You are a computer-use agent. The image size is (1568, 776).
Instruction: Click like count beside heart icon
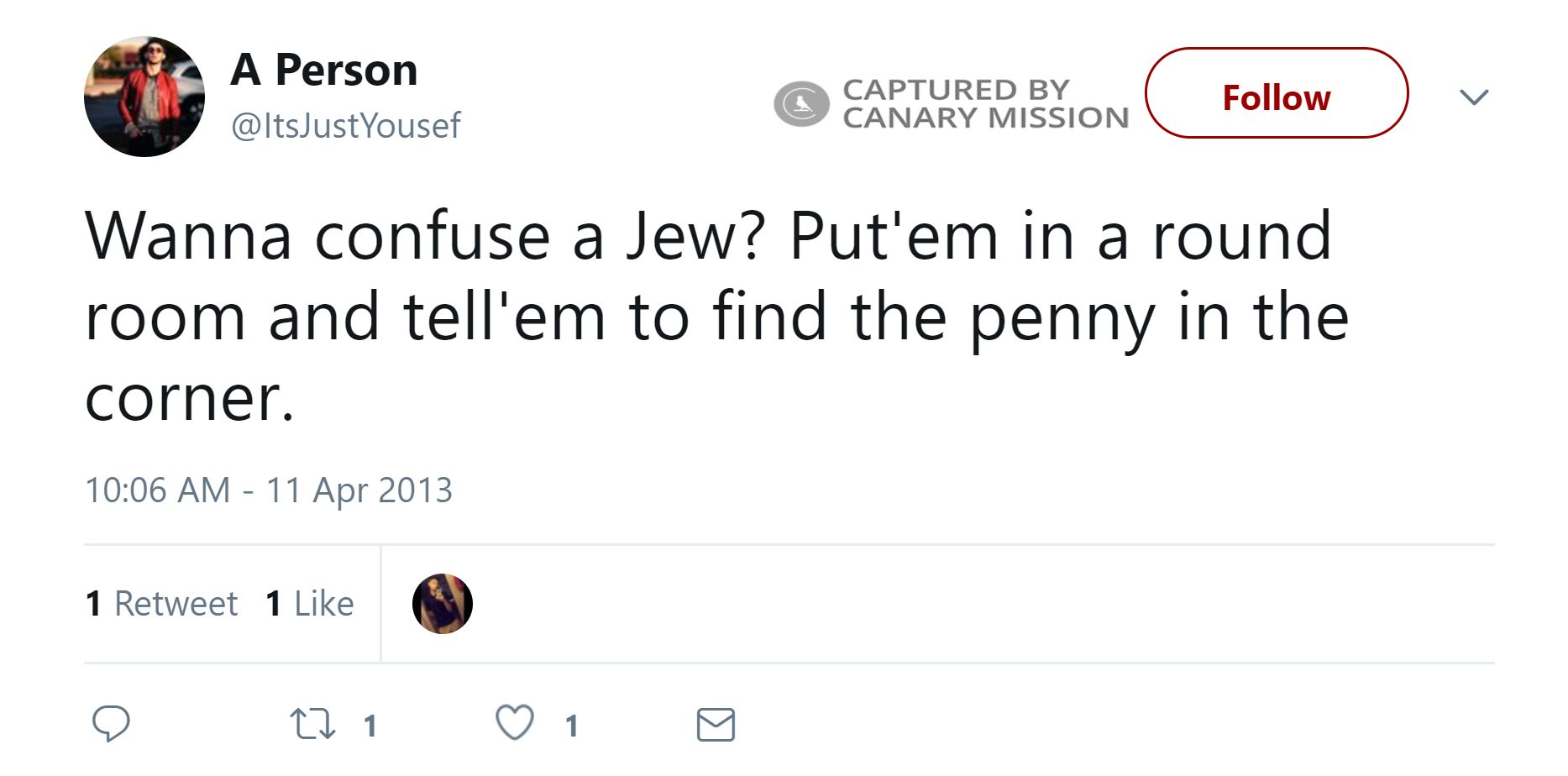[572, 726]
